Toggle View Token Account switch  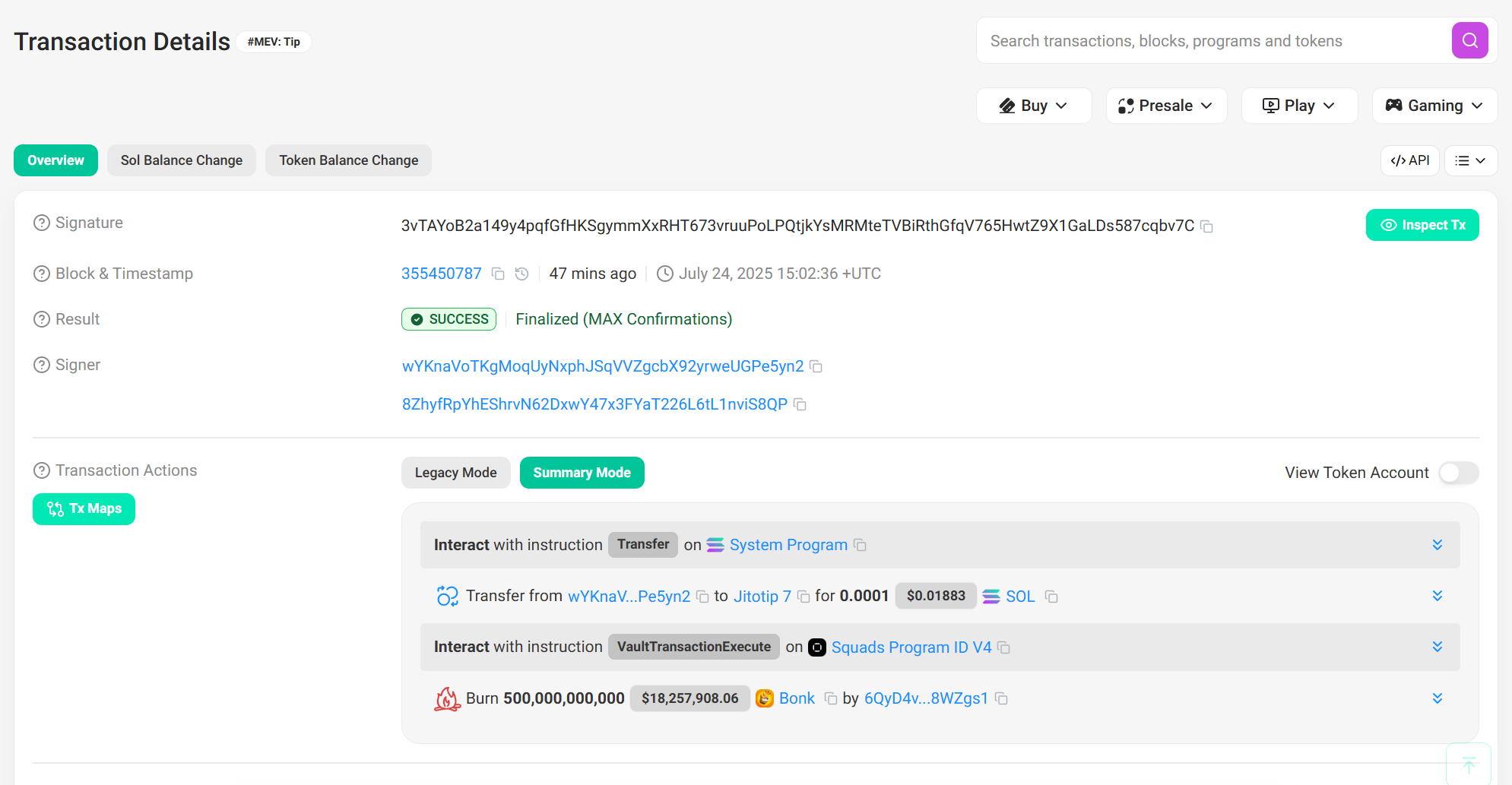pos(1458,473)
